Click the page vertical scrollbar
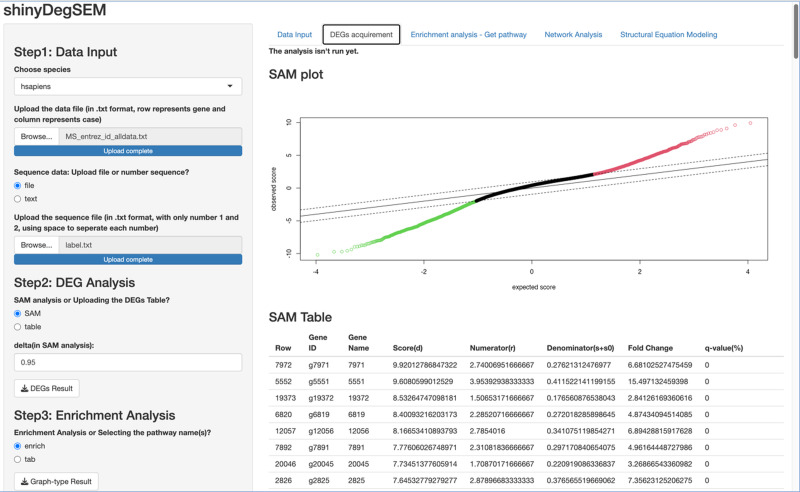 coord(795,31)
